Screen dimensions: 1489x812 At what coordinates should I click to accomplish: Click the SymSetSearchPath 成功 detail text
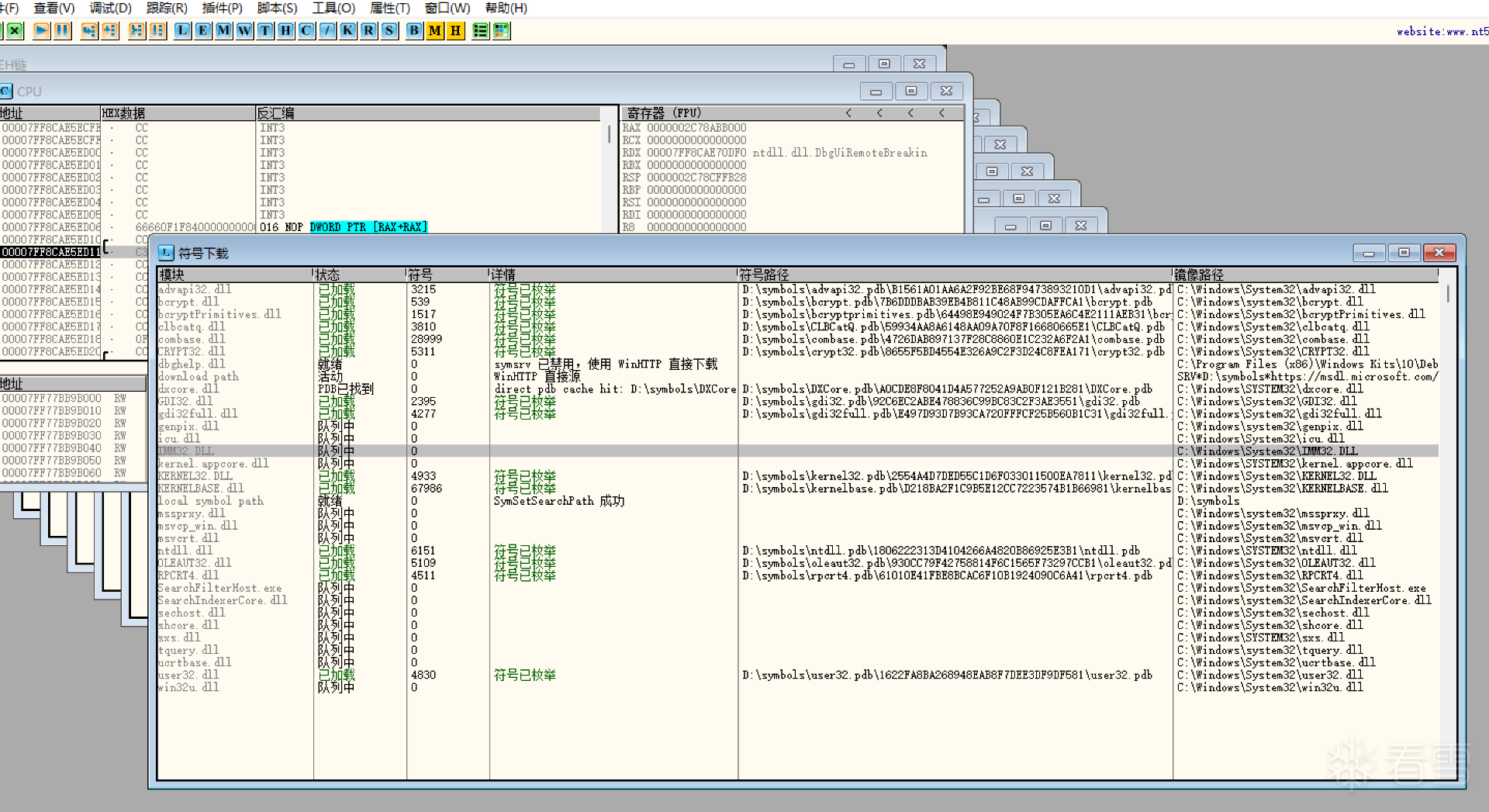559,501
